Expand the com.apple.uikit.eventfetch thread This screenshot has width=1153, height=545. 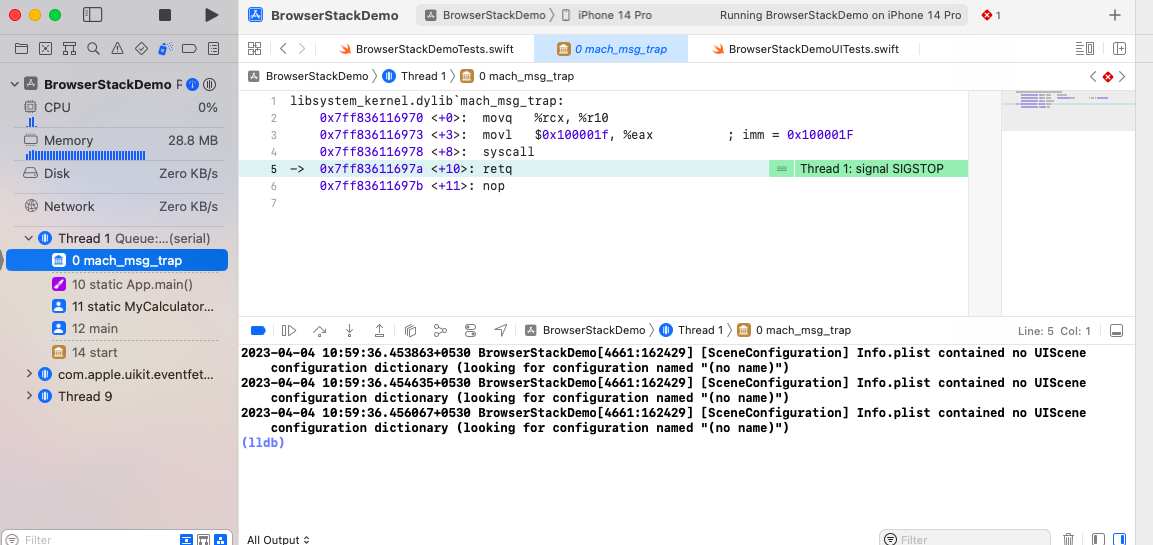tap(29, 374)
